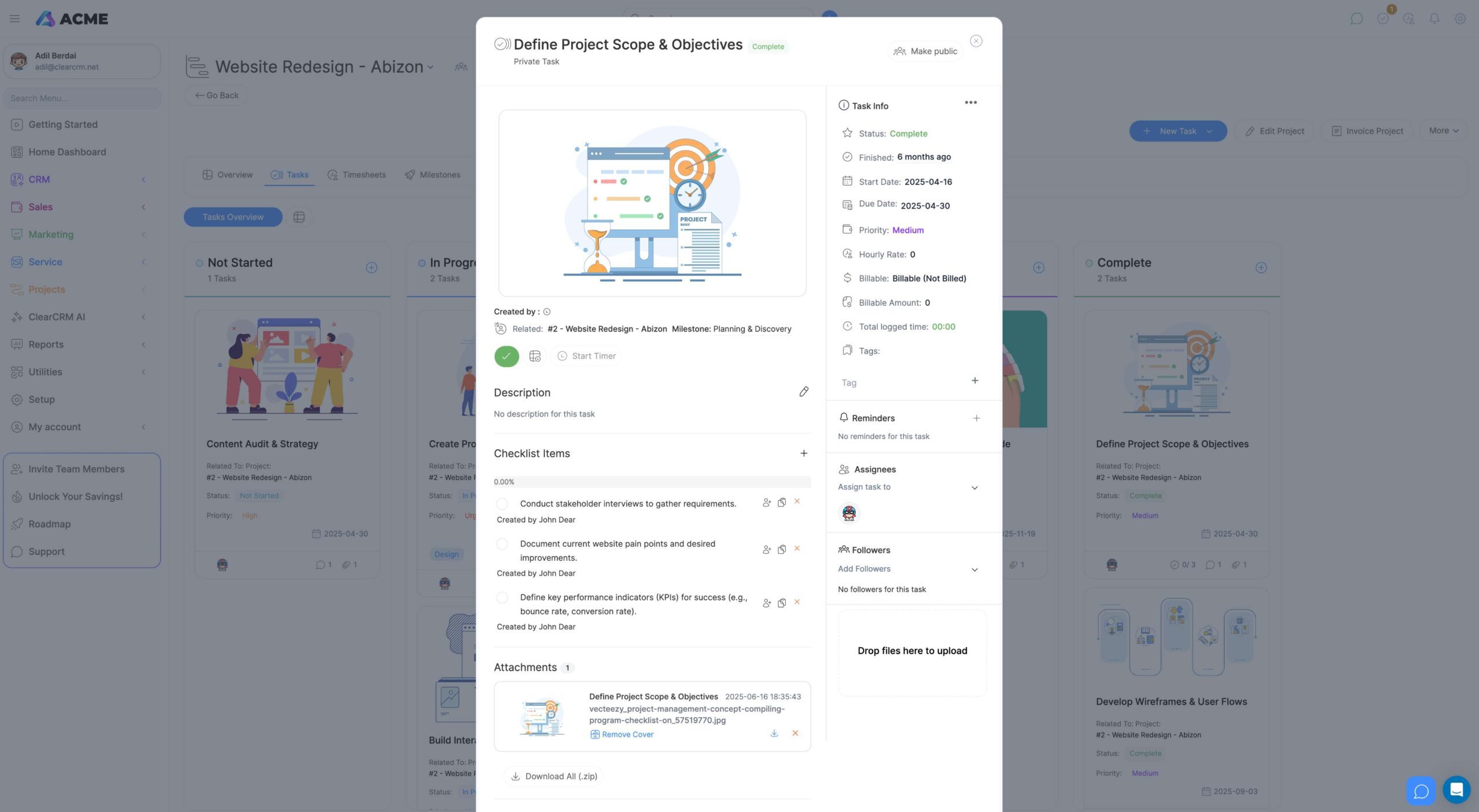
Task: Change the Medium priority value
Action: click(x=908, y=230)
